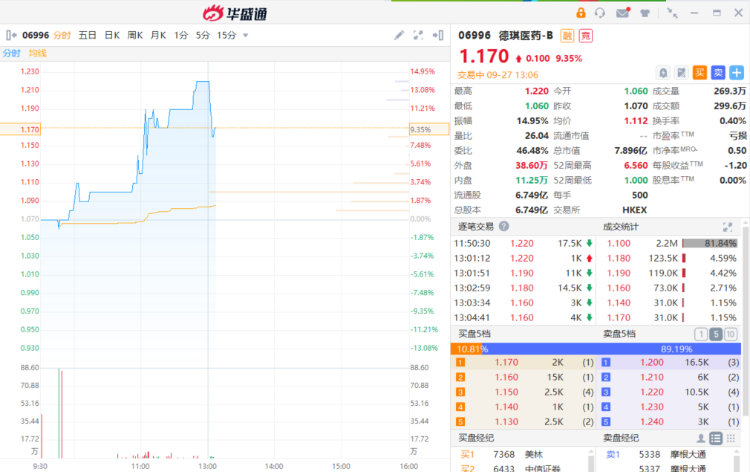Click the 华盛通 logo
Viewport: 750px width, 472px height.
point(234,13)
